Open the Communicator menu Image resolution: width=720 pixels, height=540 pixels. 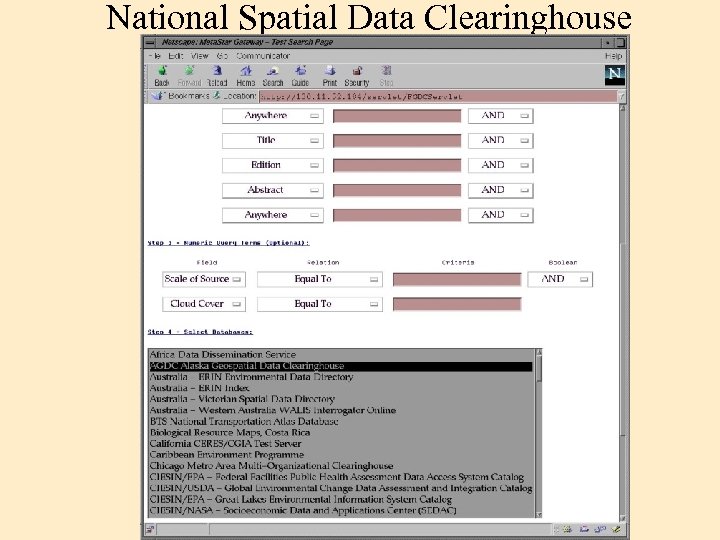[x=263, y=56]
